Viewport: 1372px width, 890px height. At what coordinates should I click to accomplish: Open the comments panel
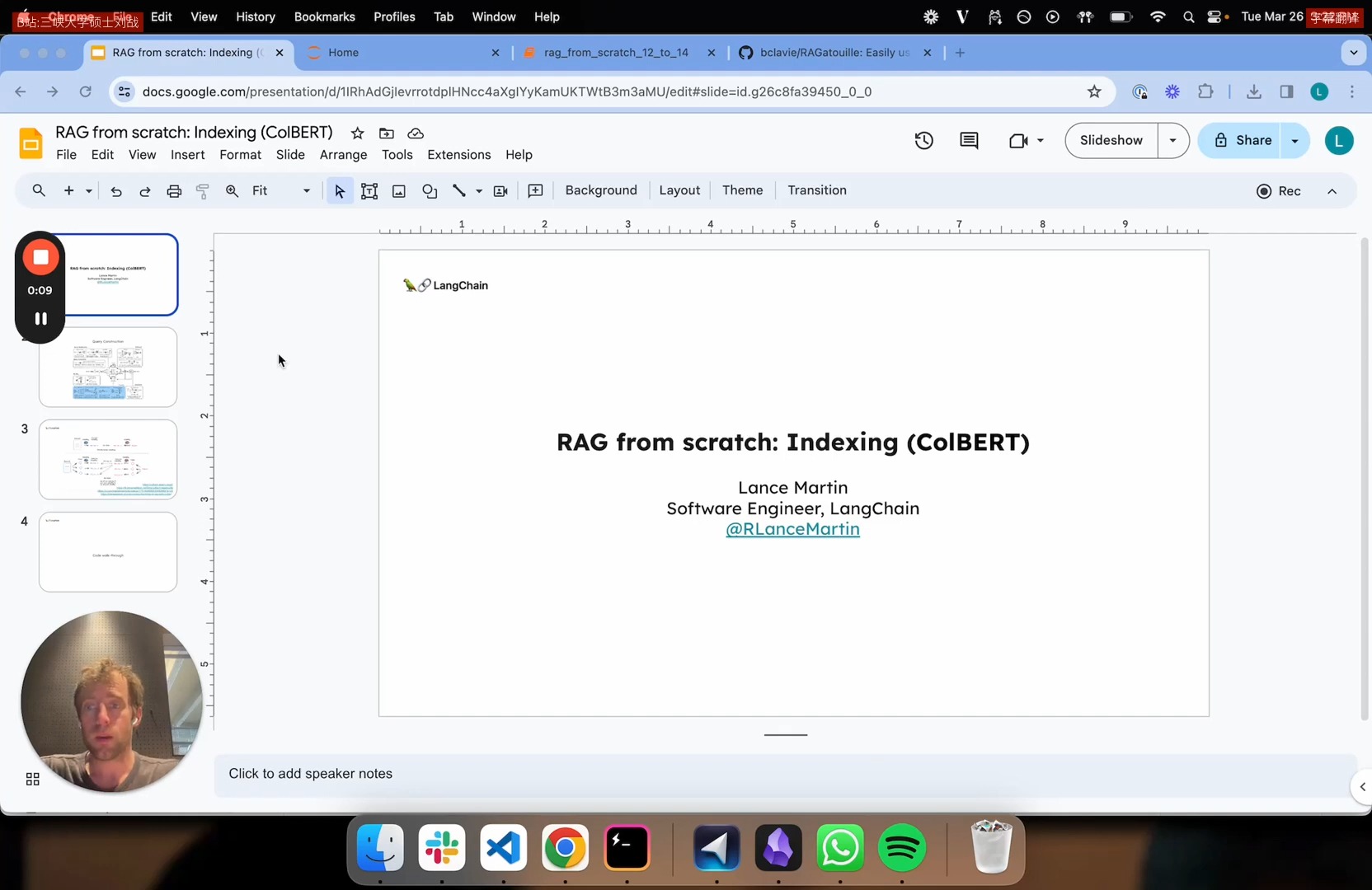969,140
